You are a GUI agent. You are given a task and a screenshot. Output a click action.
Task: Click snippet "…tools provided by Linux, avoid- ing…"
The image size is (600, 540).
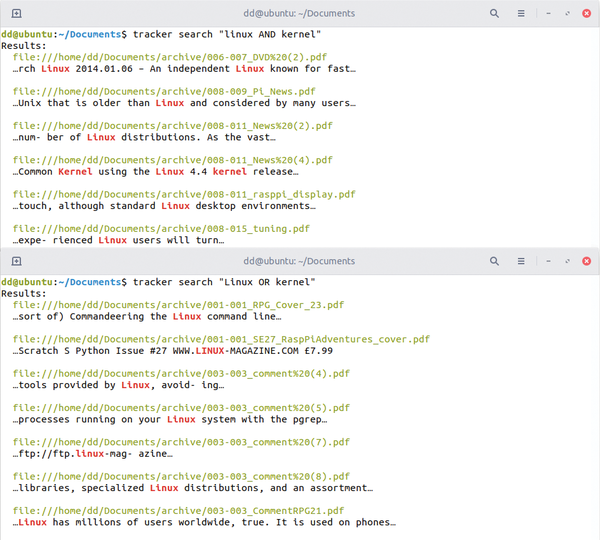(x=118, y=385)
